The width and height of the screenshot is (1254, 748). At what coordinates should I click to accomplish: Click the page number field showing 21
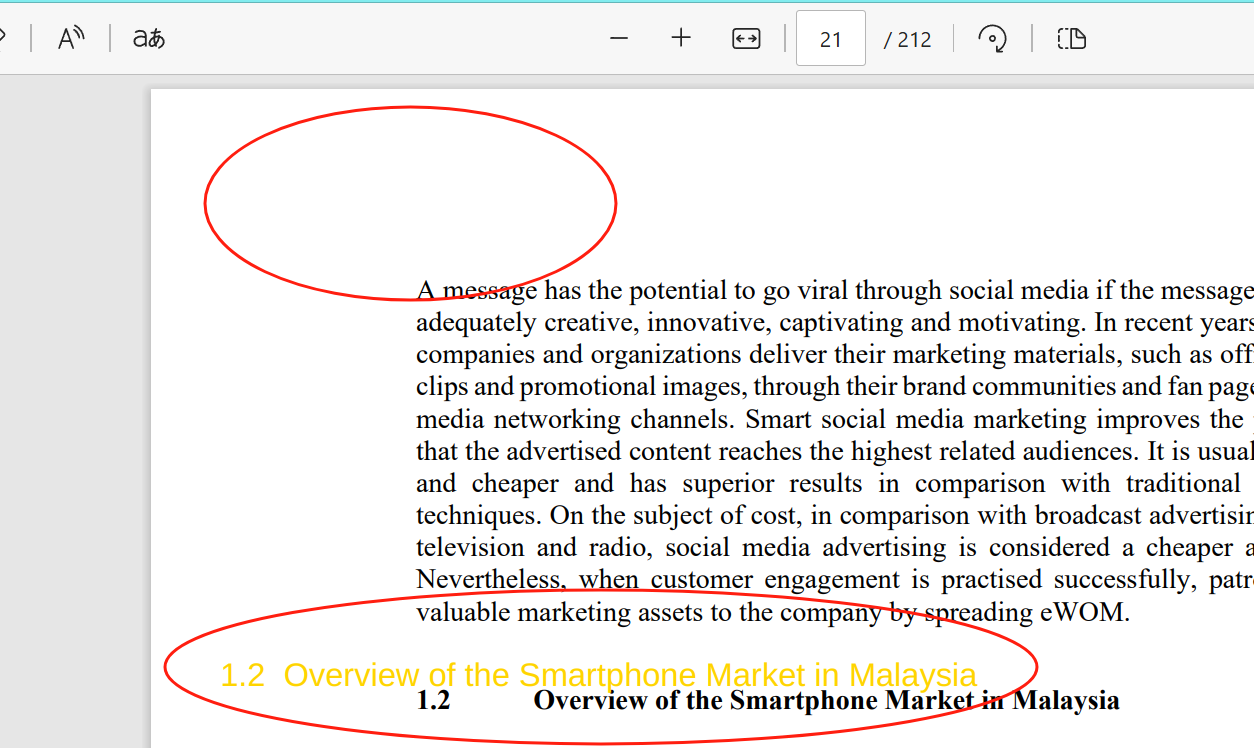click(831, 39)
